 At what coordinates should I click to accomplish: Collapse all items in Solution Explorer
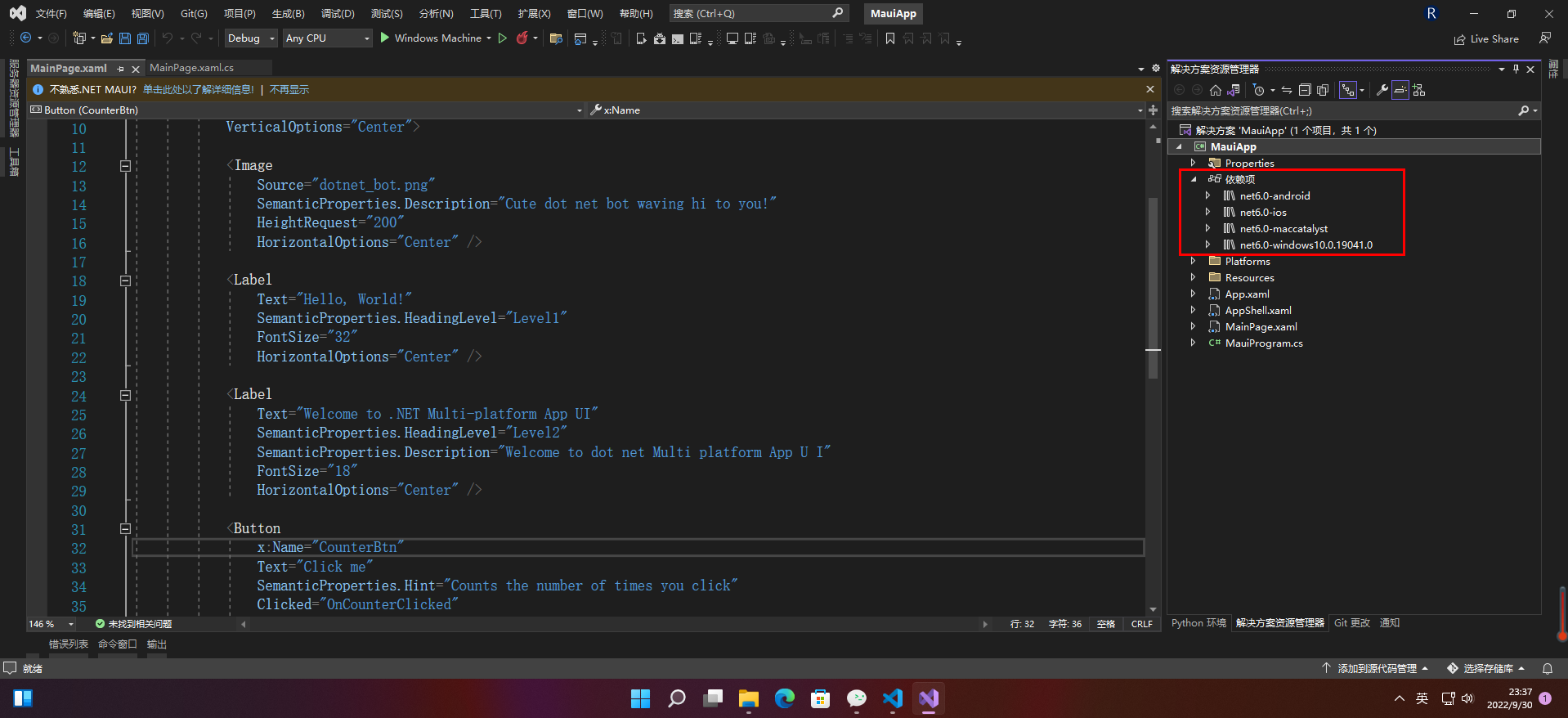point(1305,90)
